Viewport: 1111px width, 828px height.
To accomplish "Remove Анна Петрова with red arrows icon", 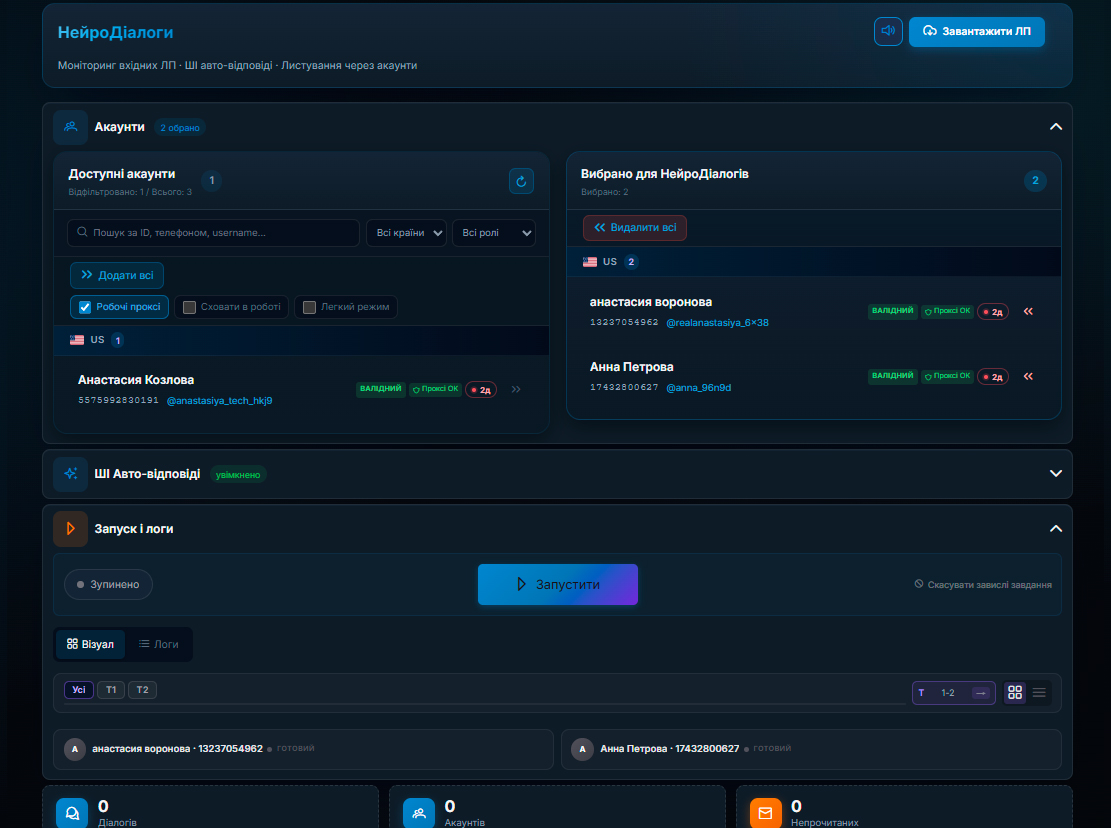I will (1028, 377).
